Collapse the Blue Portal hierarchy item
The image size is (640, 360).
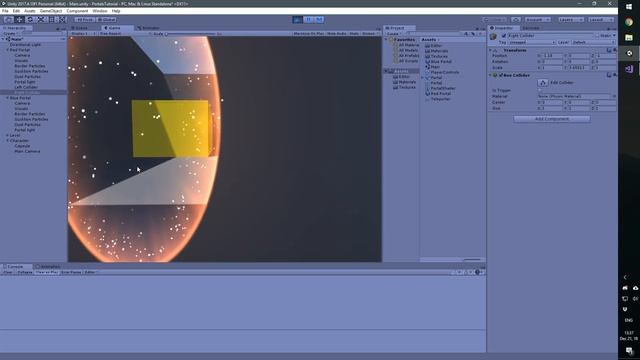7,98
